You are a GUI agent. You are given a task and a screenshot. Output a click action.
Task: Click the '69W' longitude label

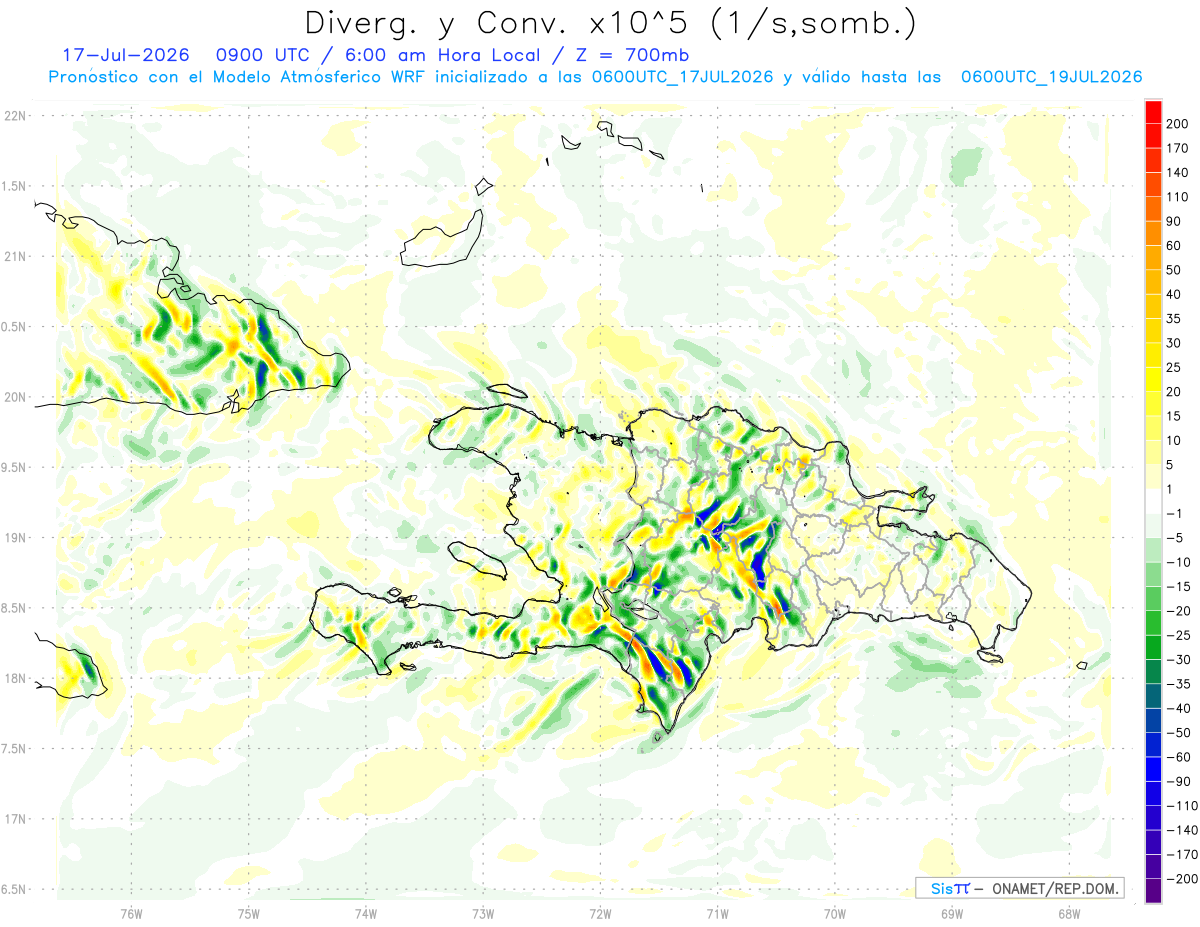click(x=951, y=913)
